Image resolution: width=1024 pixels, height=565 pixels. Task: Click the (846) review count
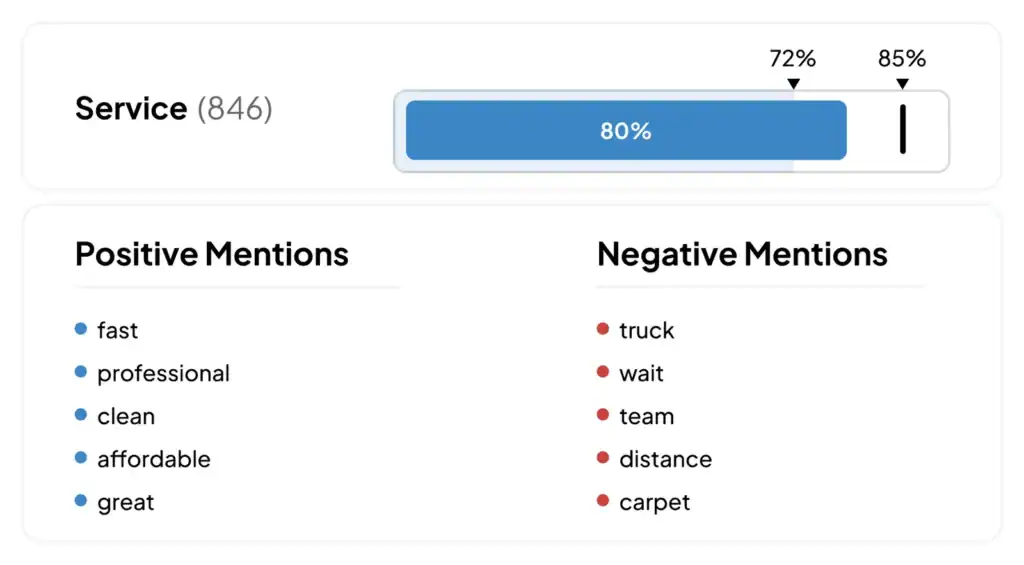click(x=235, y=108)
